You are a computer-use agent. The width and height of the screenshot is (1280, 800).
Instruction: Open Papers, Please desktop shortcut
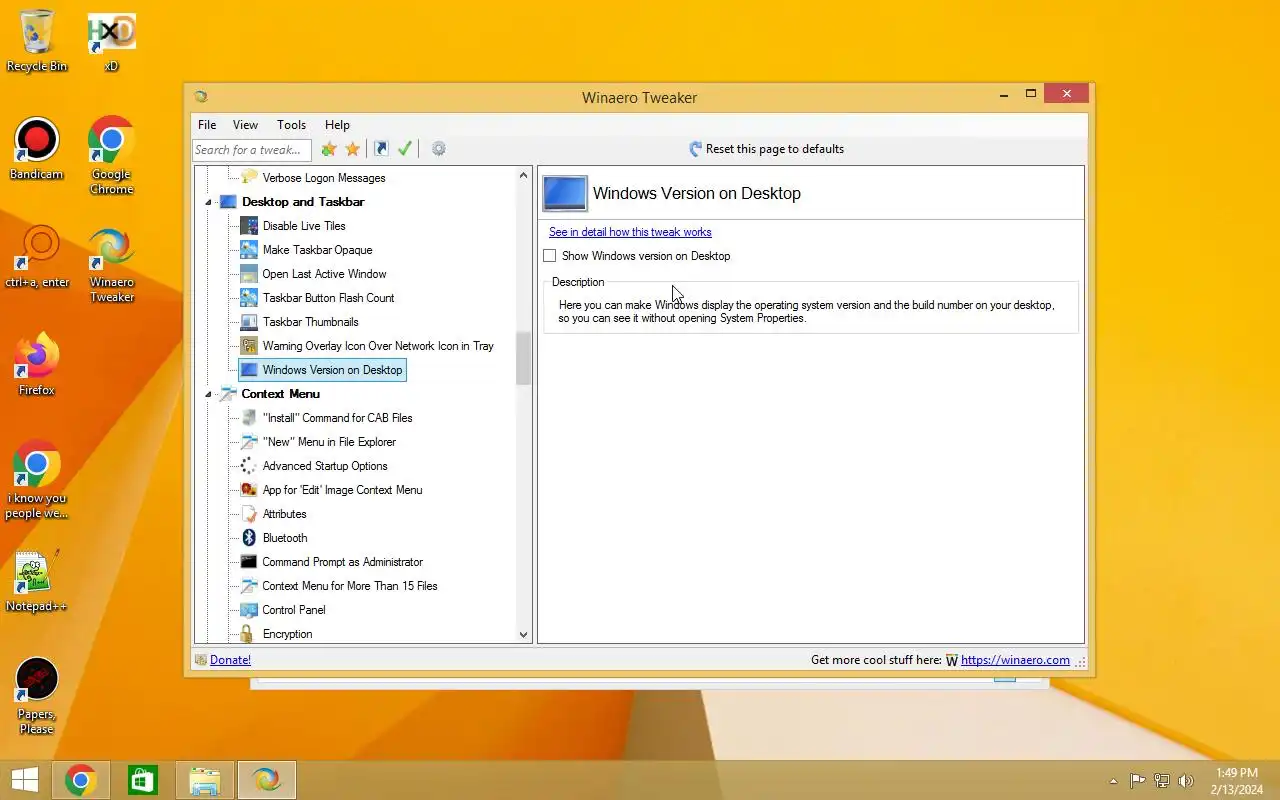[36, 697]
